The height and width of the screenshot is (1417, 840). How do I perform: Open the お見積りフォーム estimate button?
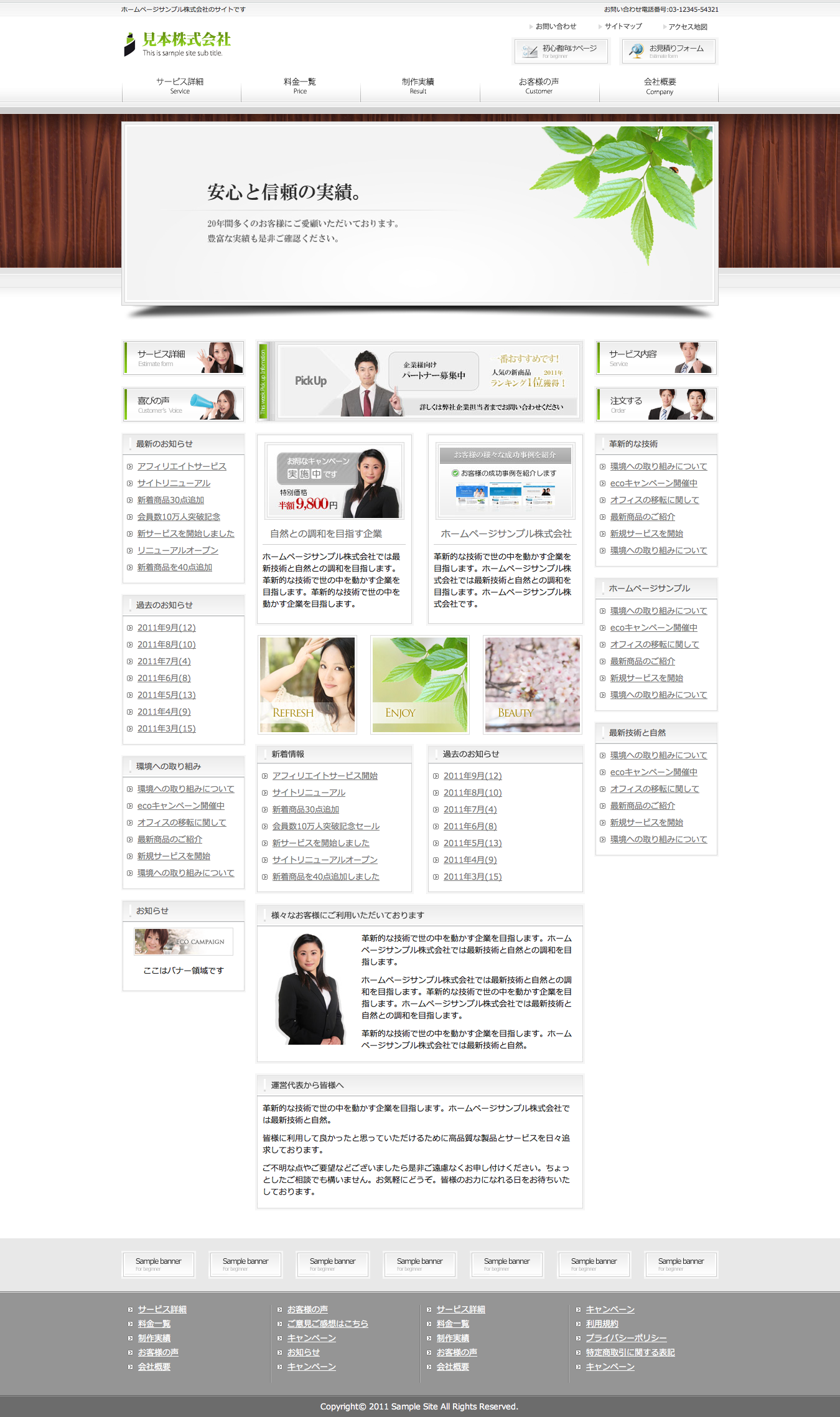click(x=668, y=51)
